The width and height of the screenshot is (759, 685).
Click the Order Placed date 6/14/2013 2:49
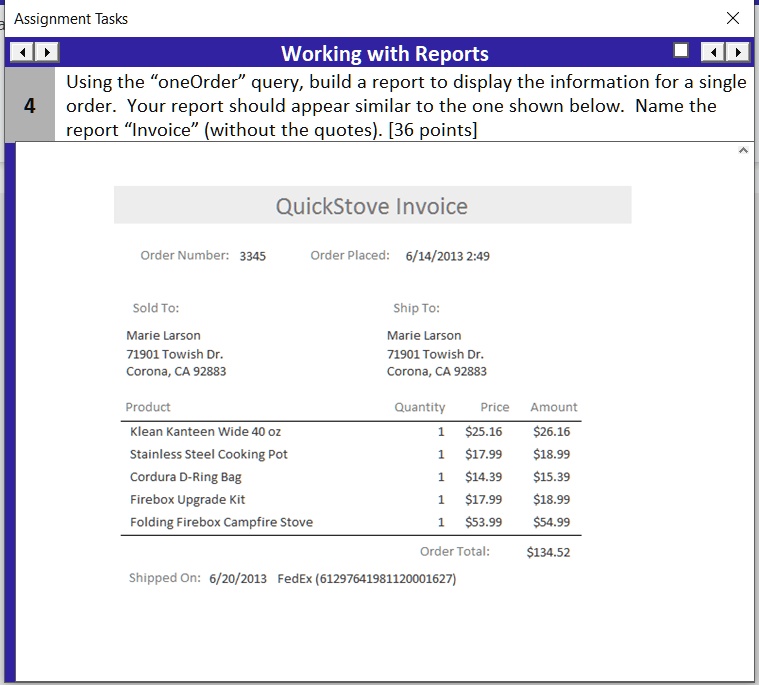(448, 256)
